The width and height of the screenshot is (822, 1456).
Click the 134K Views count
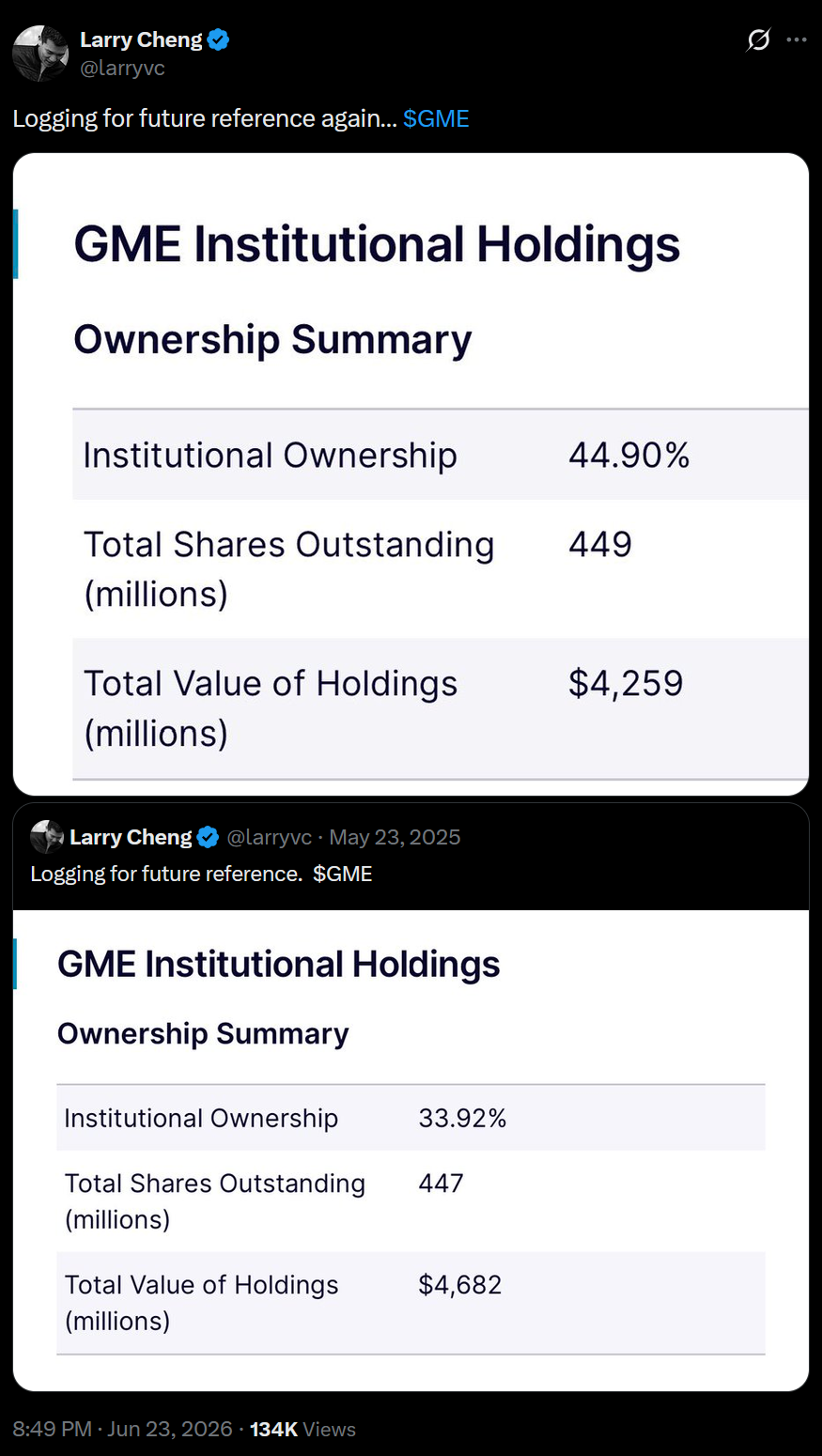302,1429
